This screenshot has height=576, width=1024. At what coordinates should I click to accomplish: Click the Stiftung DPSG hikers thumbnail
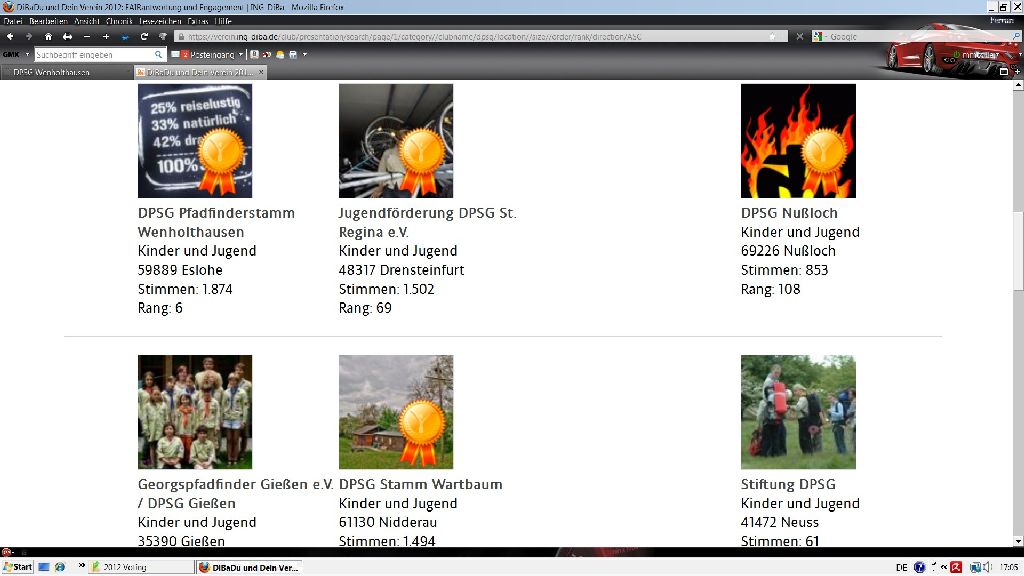(x=798, y=412)
